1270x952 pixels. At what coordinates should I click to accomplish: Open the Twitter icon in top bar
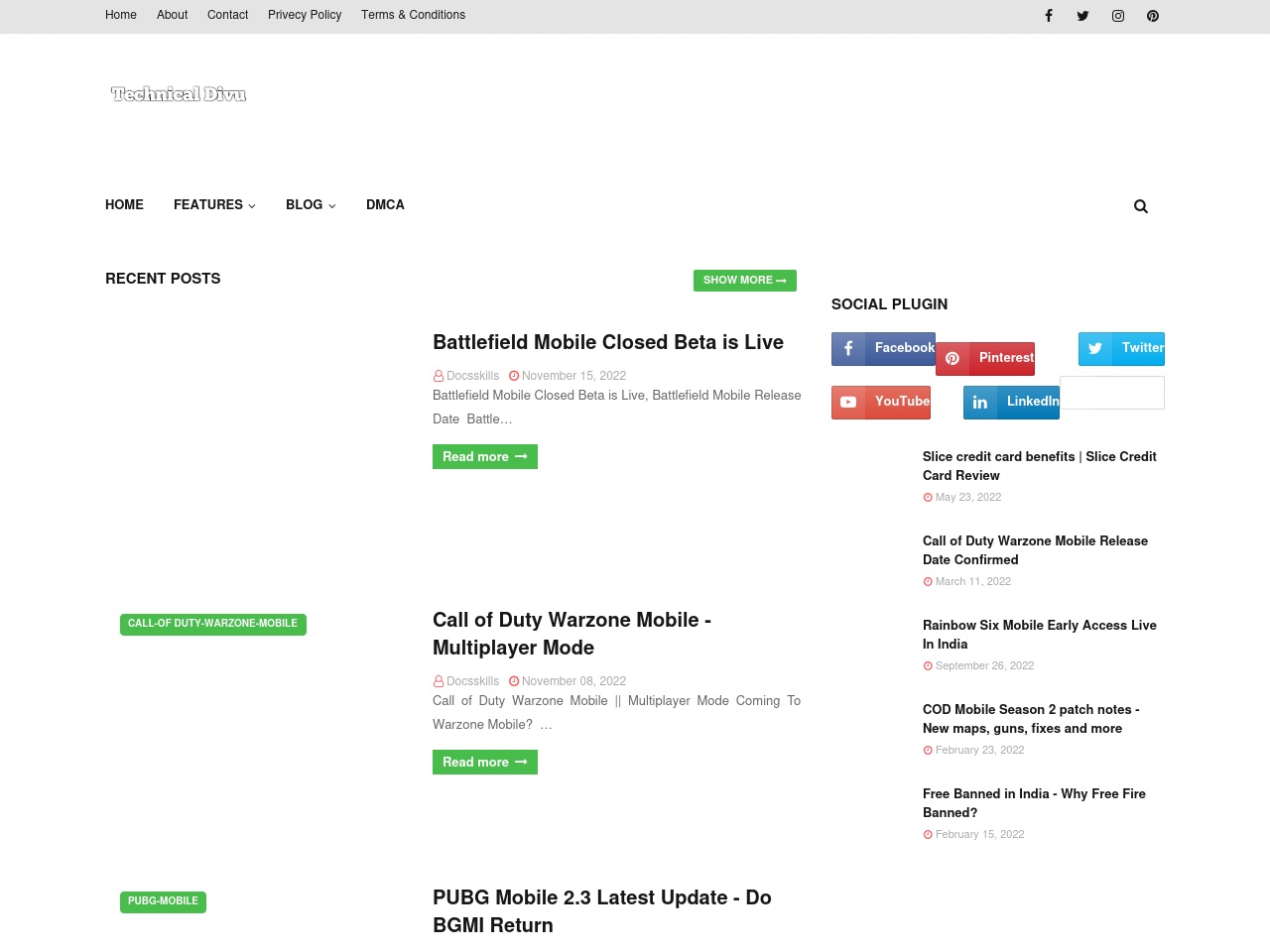coord(1082,15)
